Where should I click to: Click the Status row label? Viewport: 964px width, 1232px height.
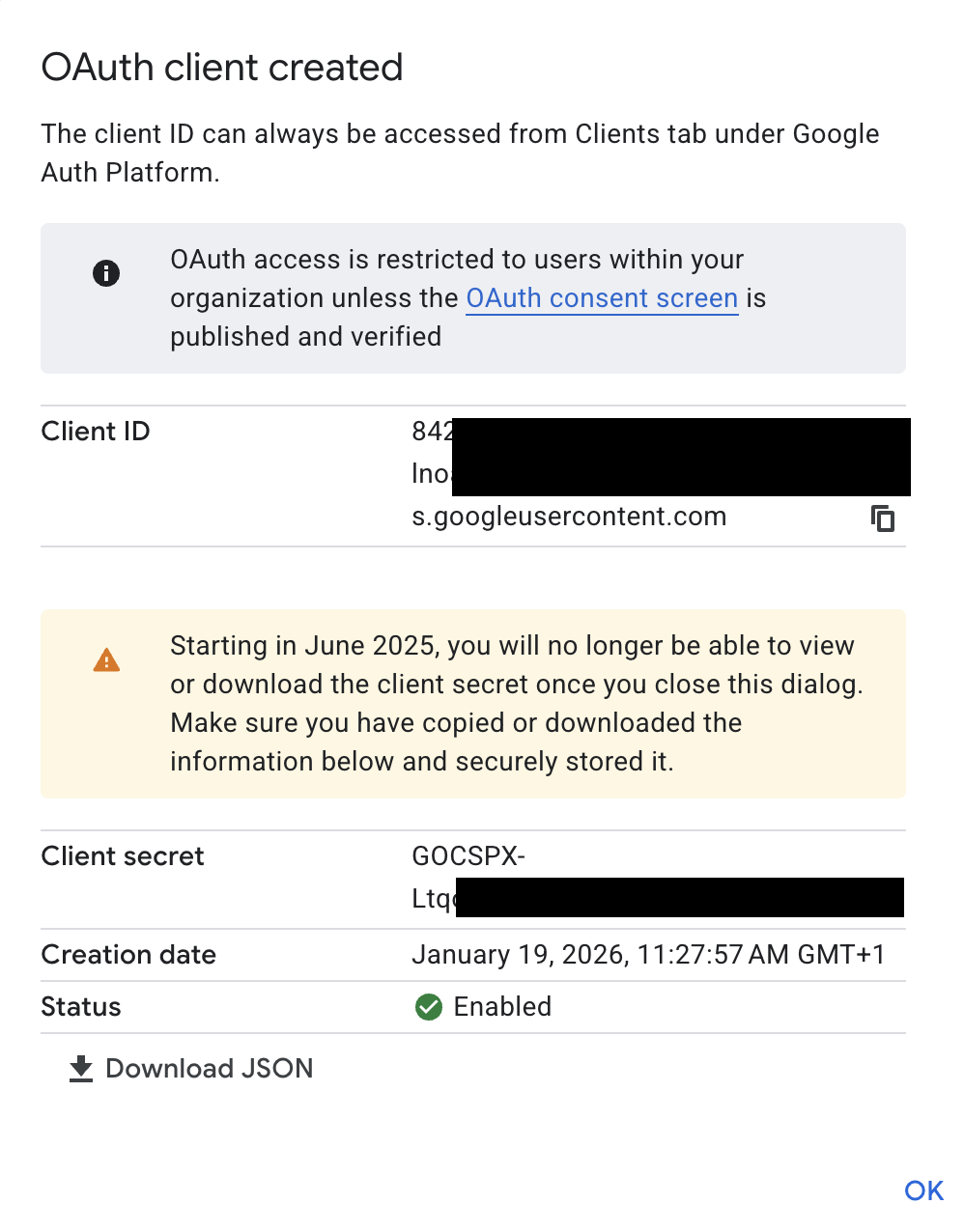[x=80, y=1007]
